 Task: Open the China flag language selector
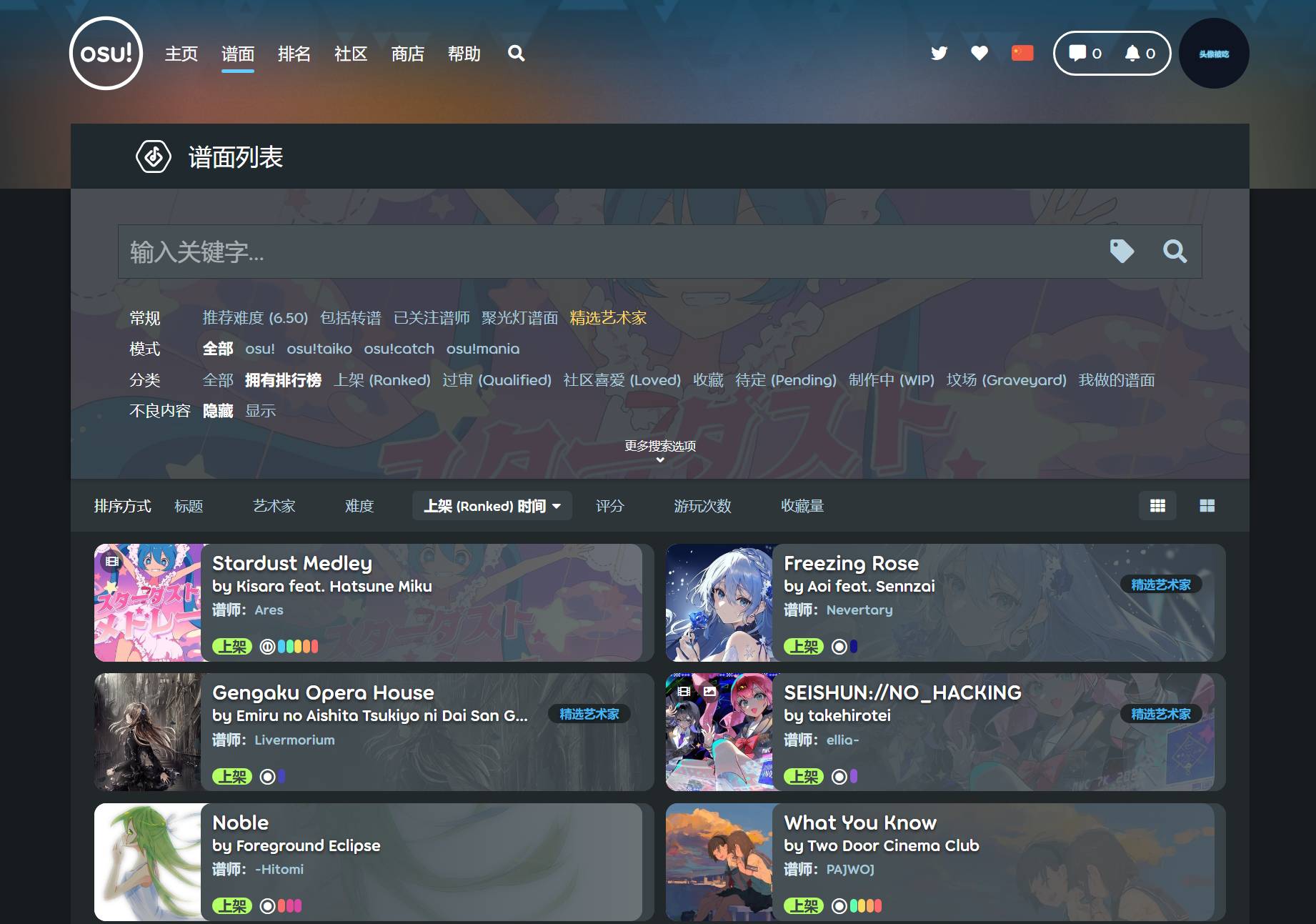coord(1022,54)
